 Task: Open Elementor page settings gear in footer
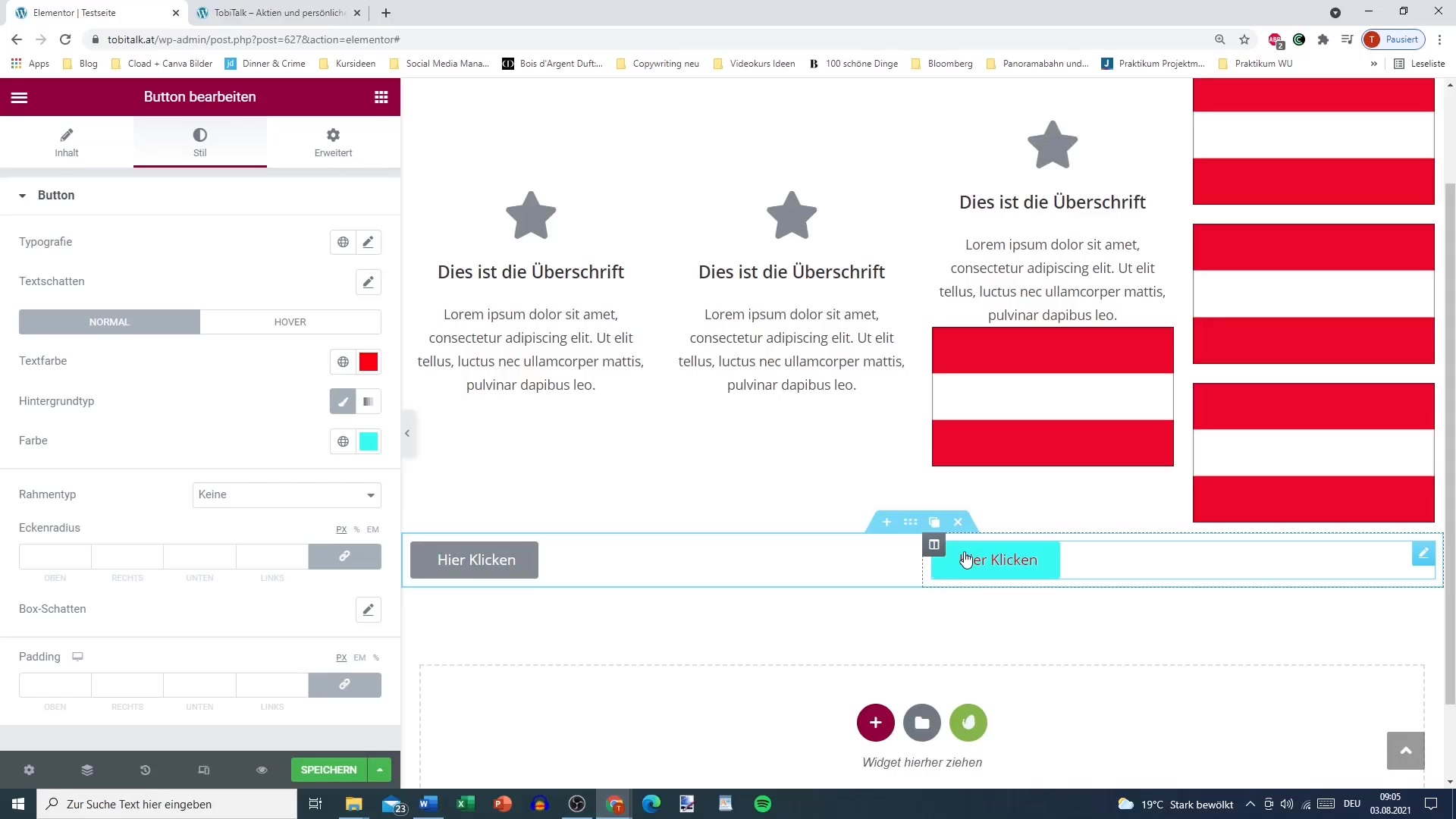click(29, 770)
